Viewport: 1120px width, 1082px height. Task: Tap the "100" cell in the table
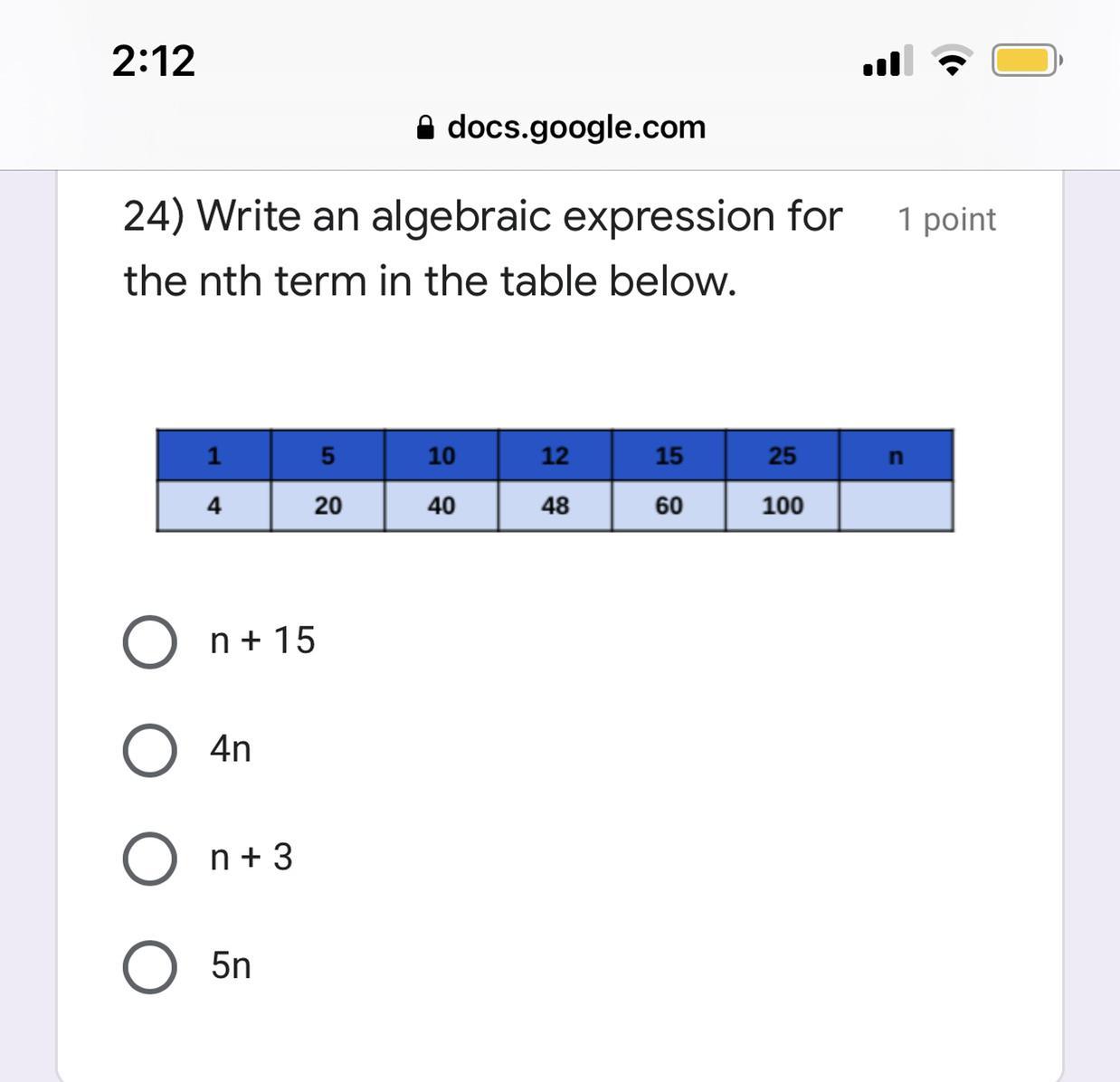(x=783, y=506)
